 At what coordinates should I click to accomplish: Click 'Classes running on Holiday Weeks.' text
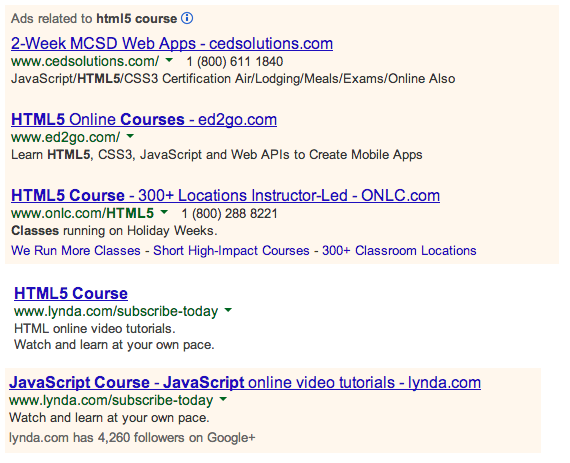coord(114,231)
